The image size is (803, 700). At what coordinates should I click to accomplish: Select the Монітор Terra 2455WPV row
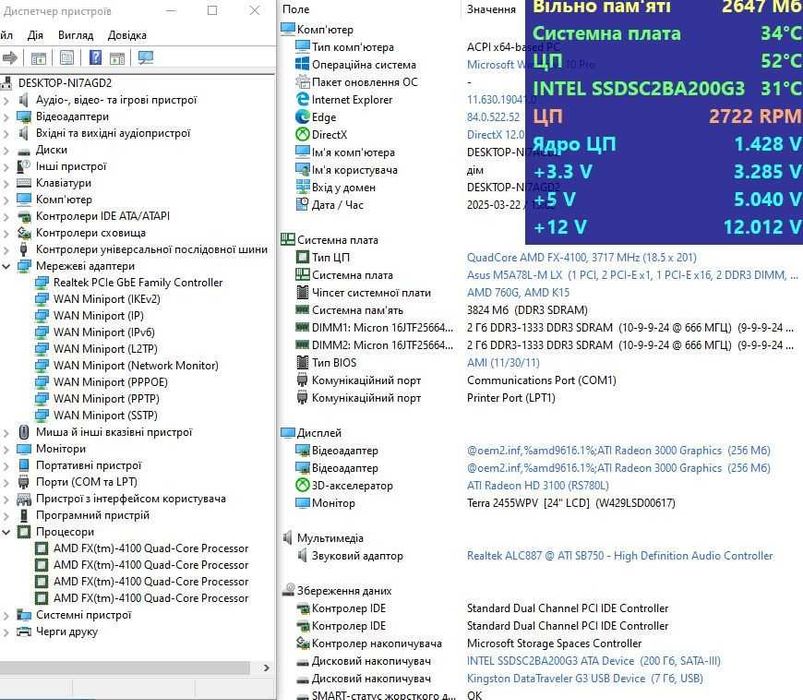click(542, 503)
